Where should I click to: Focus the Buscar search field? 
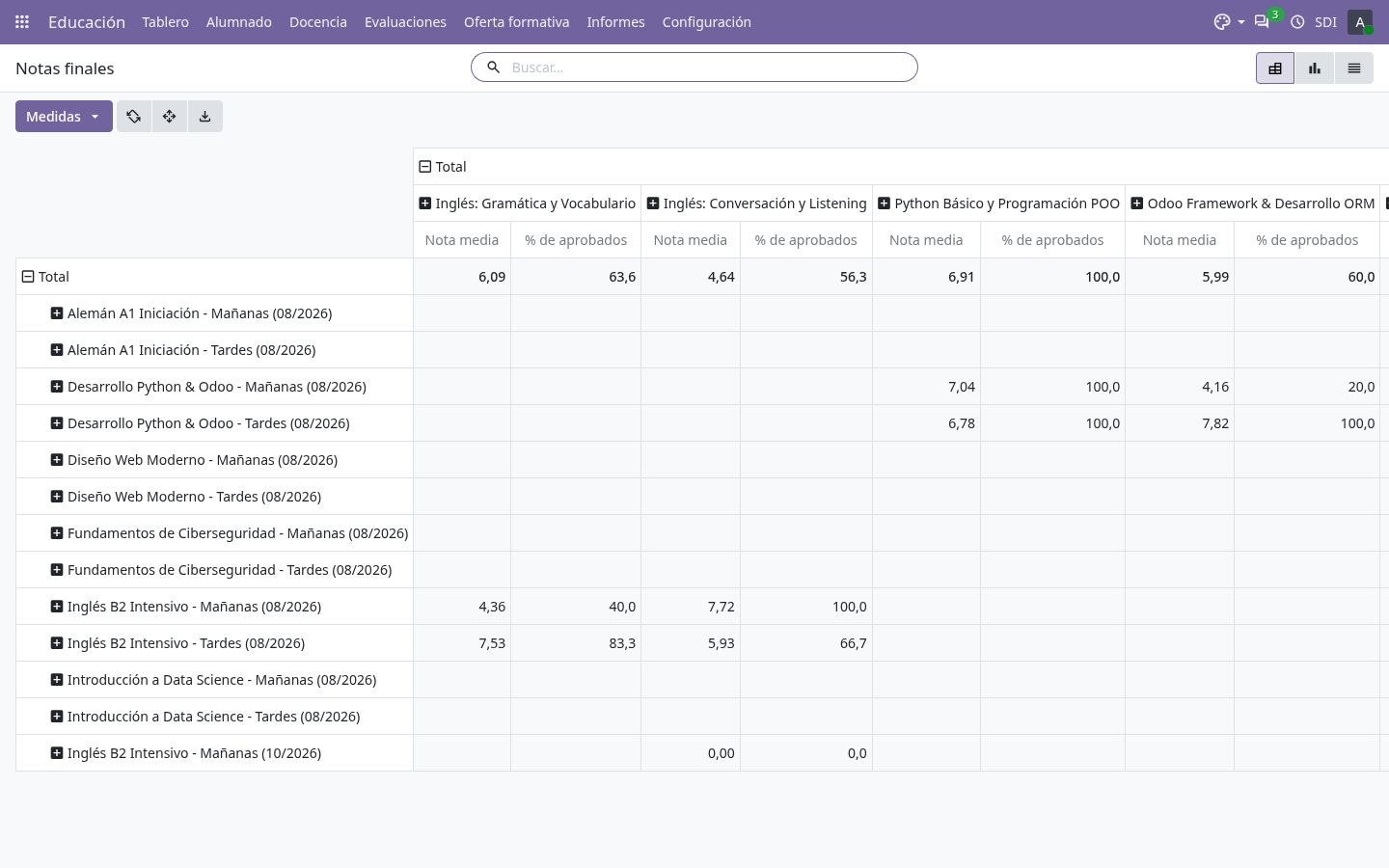coord(709,68)
